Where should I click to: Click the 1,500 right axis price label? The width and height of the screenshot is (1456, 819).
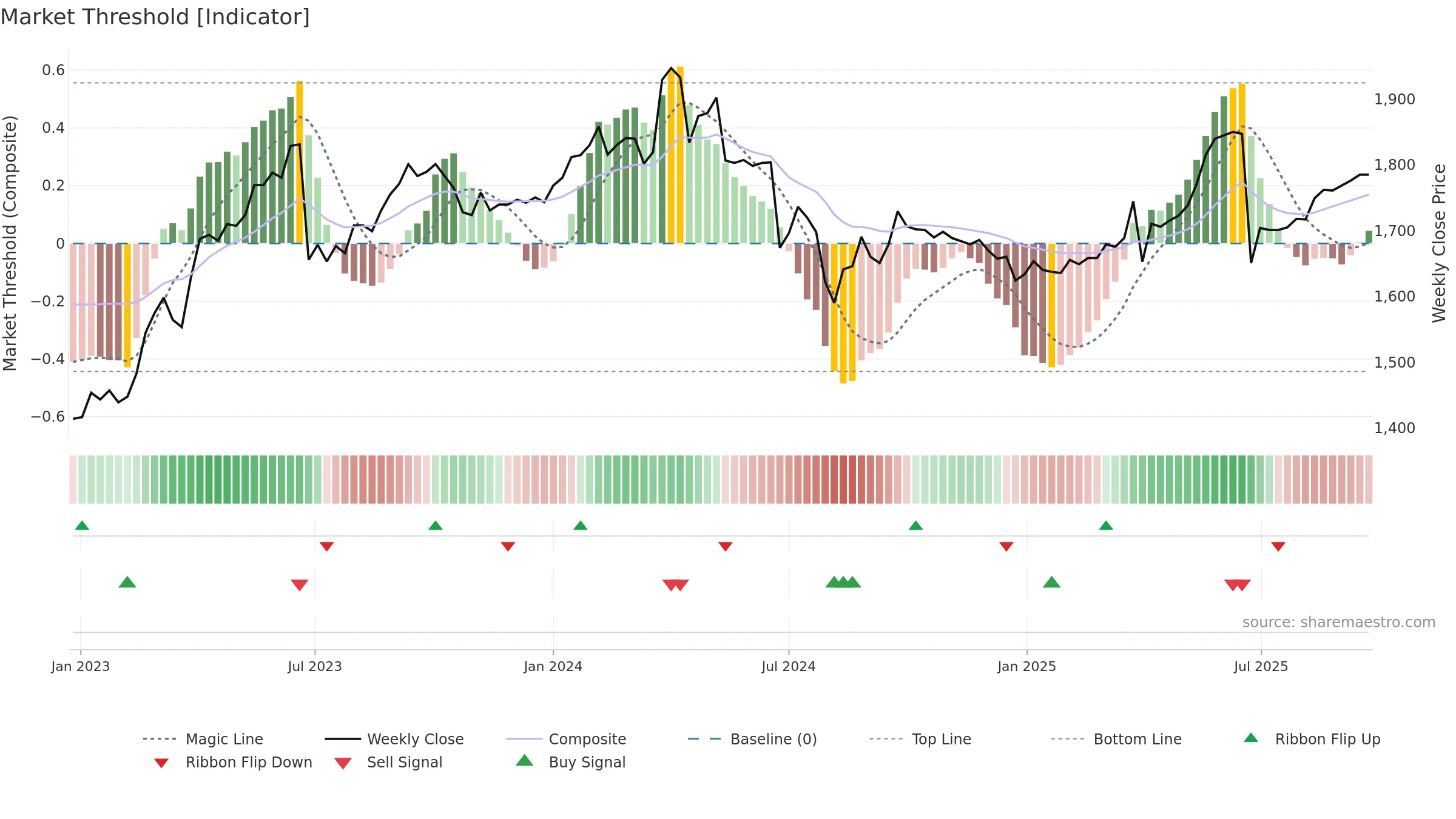[1395, 363]
